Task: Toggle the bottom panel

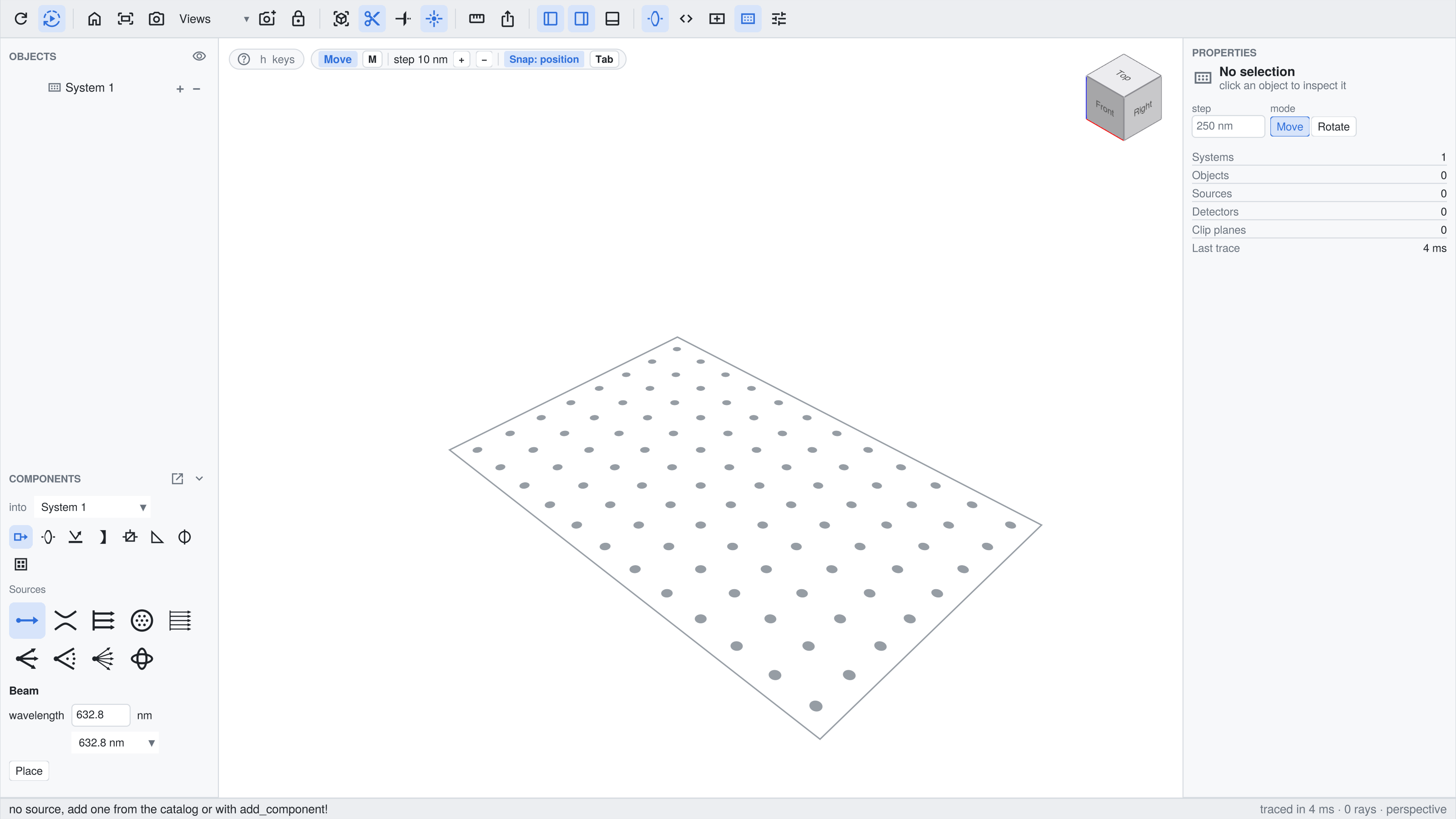Action: tap(613, 19)
